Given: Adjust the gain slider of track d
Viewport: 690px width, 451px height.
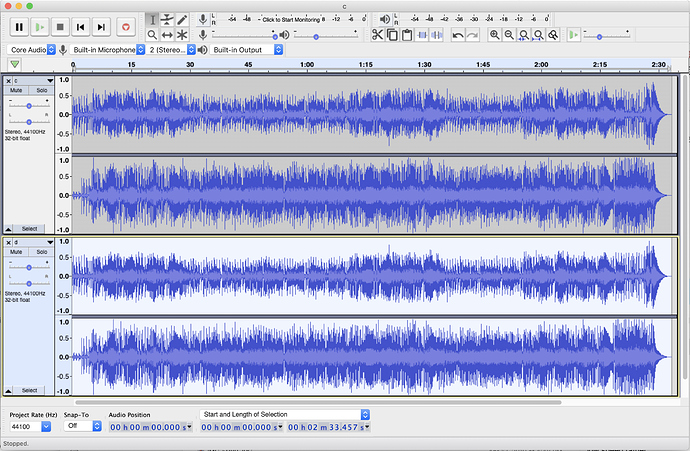Looking at the screenshot, I should 29,267.
